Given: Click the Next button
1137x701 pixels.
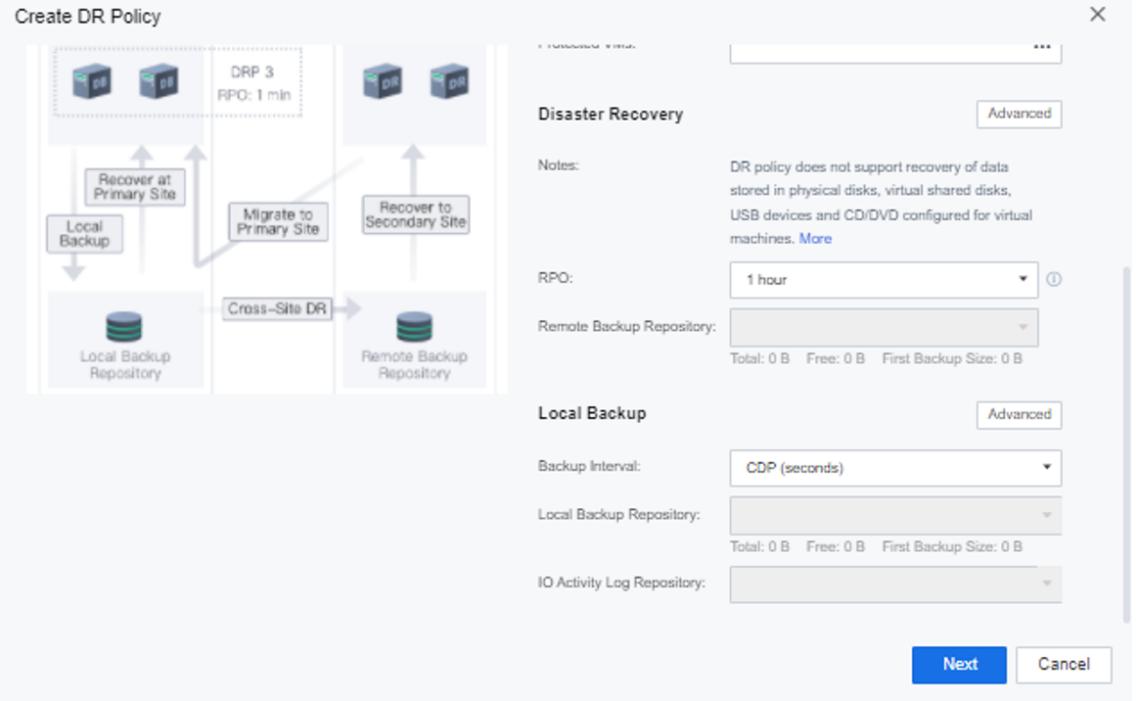Looking at the screenshot, I should click(x=959, y=664).
